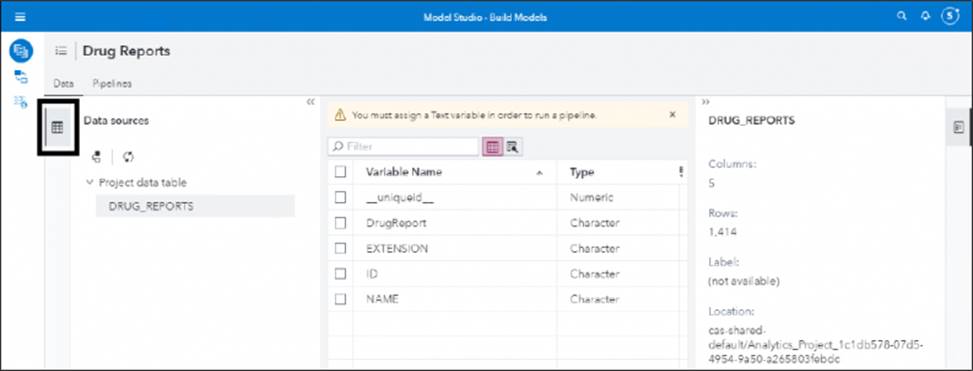973x371 pixels.
Task: Collapse the DRUG_REPORTS details panel
Action: point(706,102)
